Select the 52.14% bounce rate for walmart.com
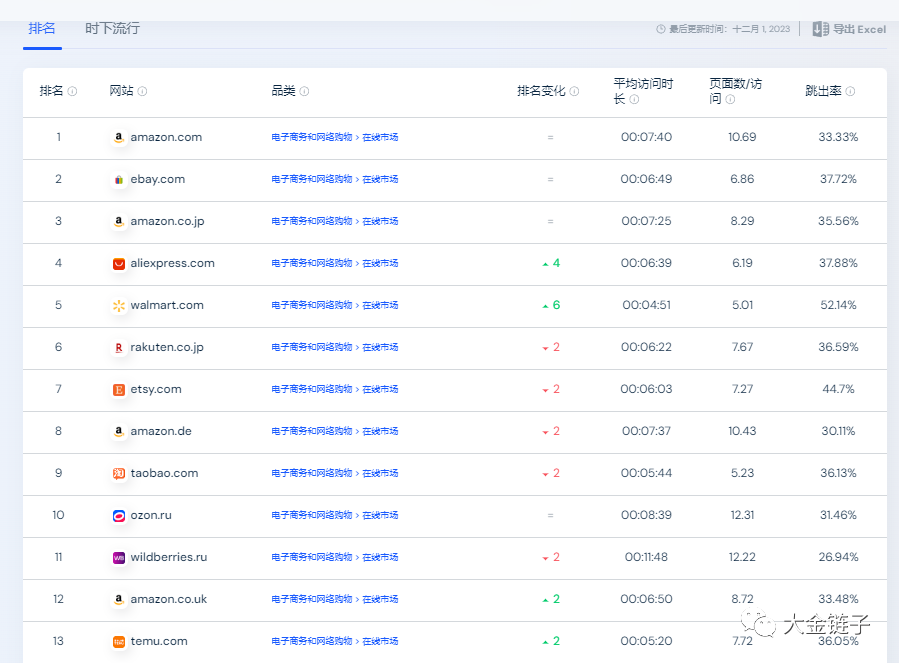Image resolution: width=899 pixels, height=663 pixels. pos(838,305)
